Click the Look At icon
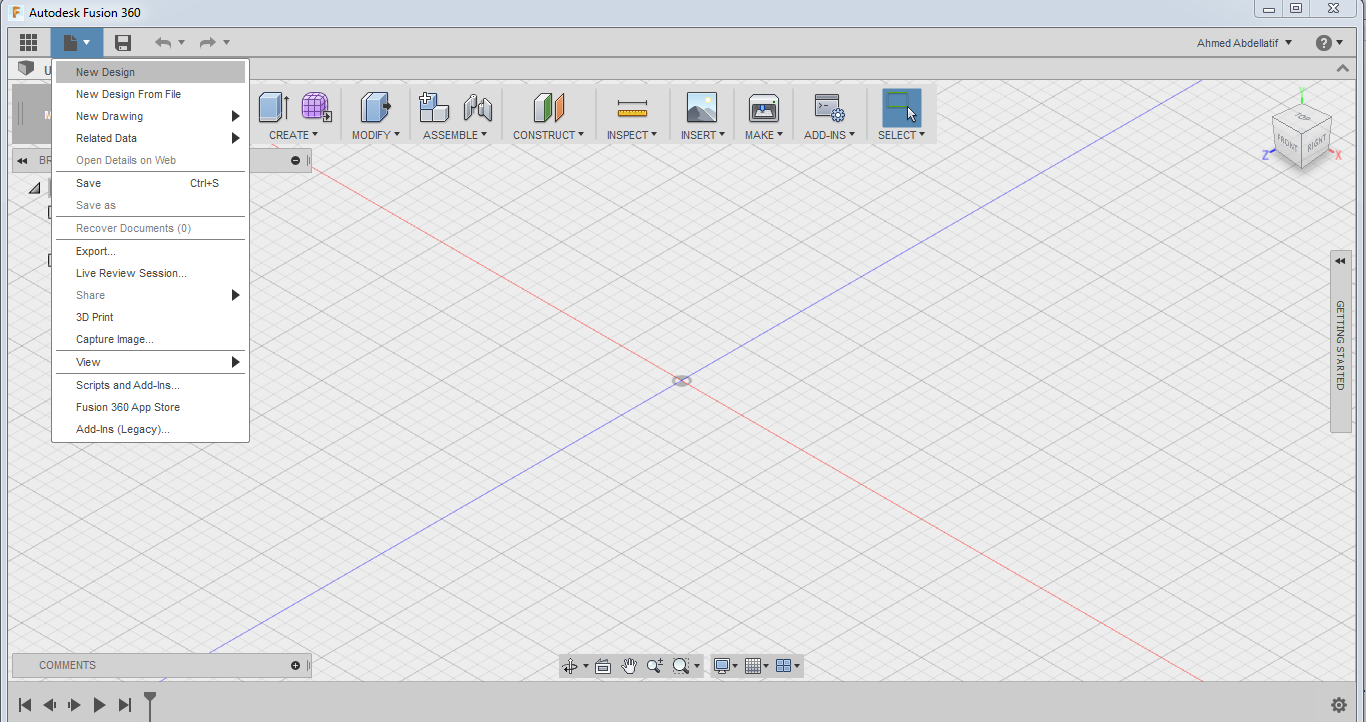Screen dimensions: 1366x722 (x=603, y=666)
